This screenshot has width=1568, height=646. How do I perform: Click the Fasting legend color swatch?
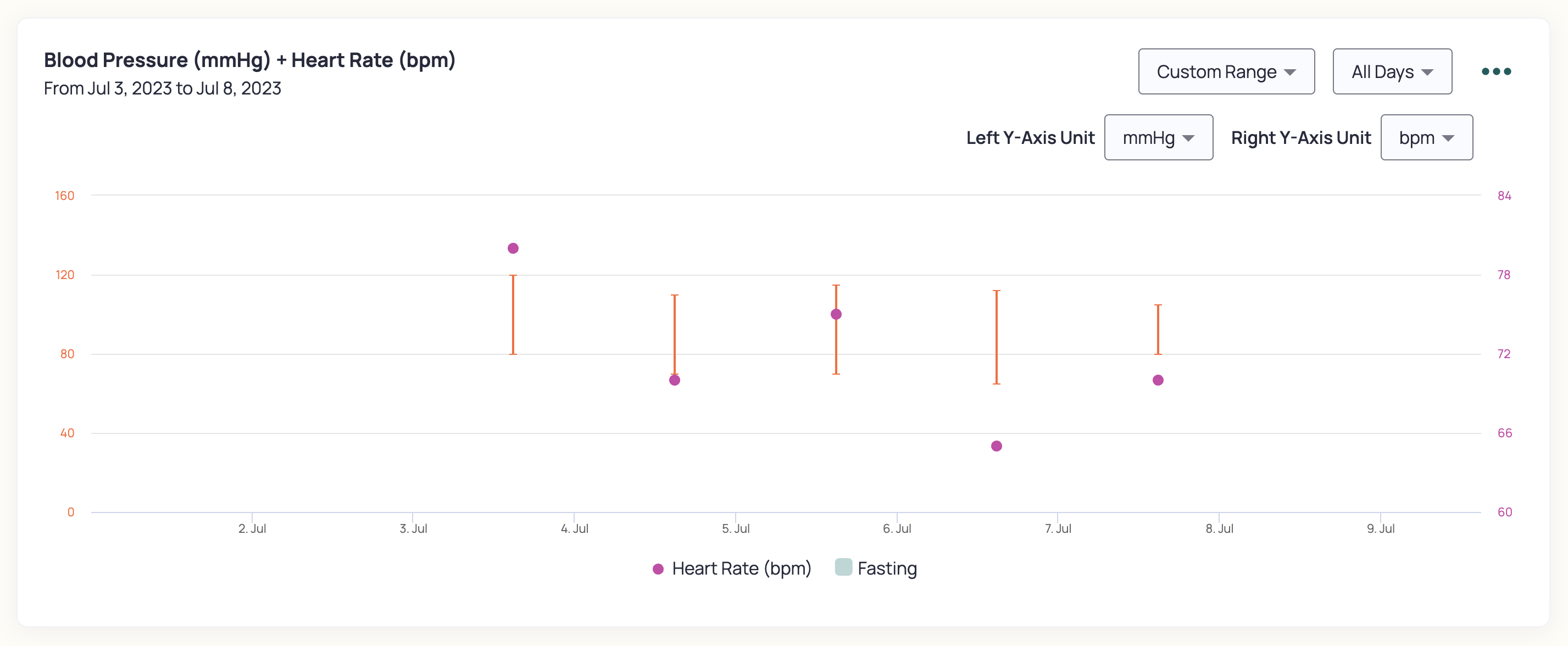pos(843,567)
